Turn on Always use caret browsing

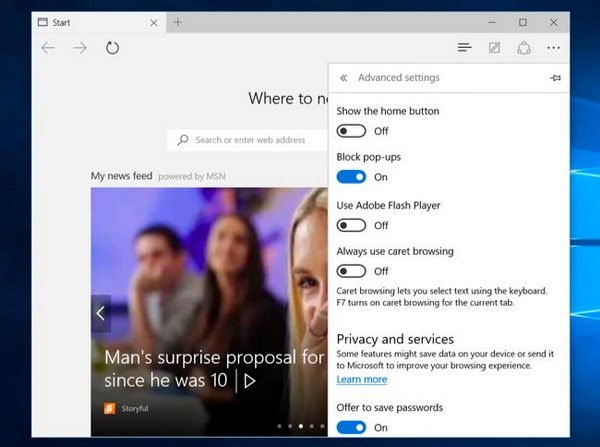coord(351,270)
